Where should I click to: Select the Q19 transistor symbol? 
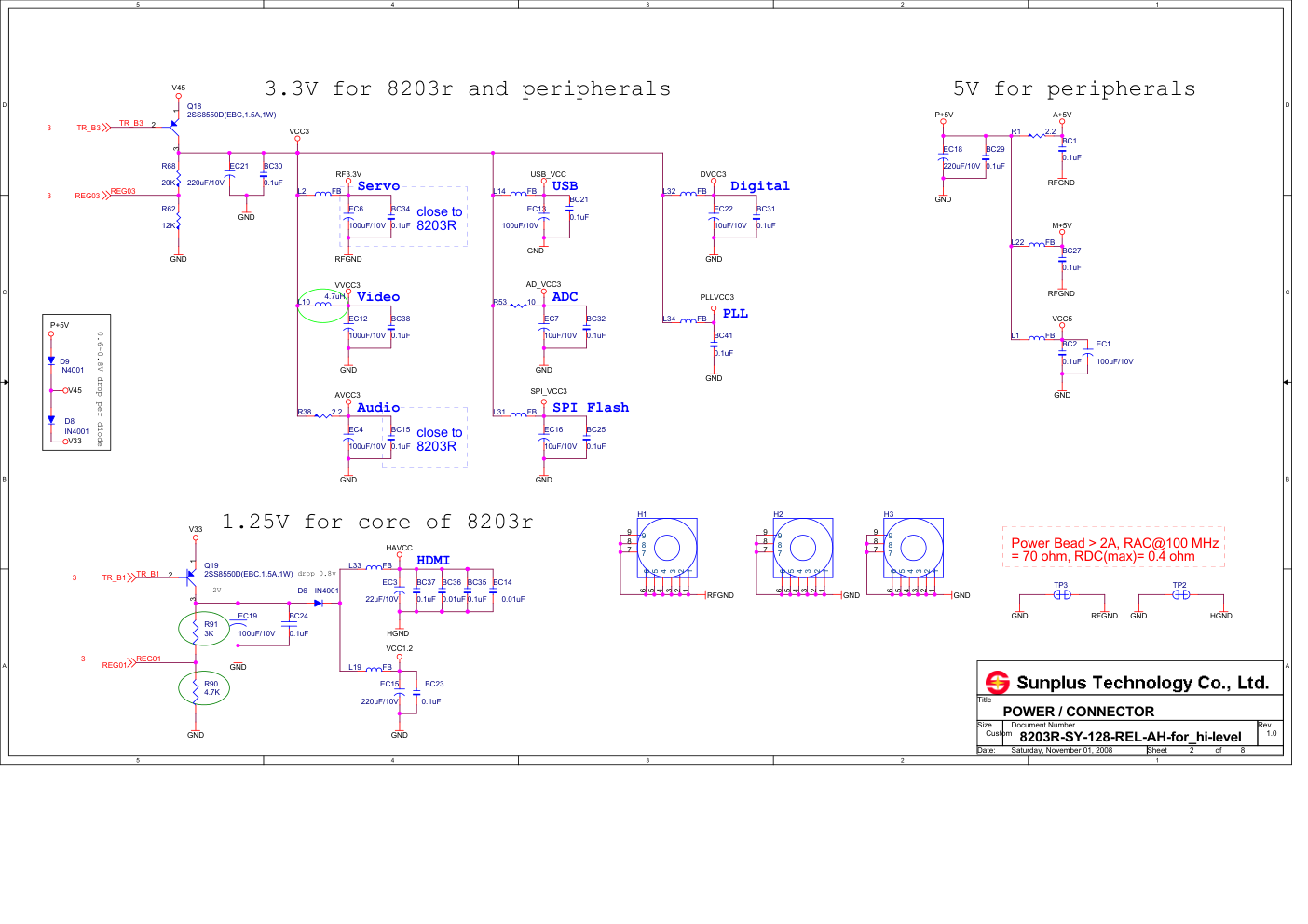192,576
